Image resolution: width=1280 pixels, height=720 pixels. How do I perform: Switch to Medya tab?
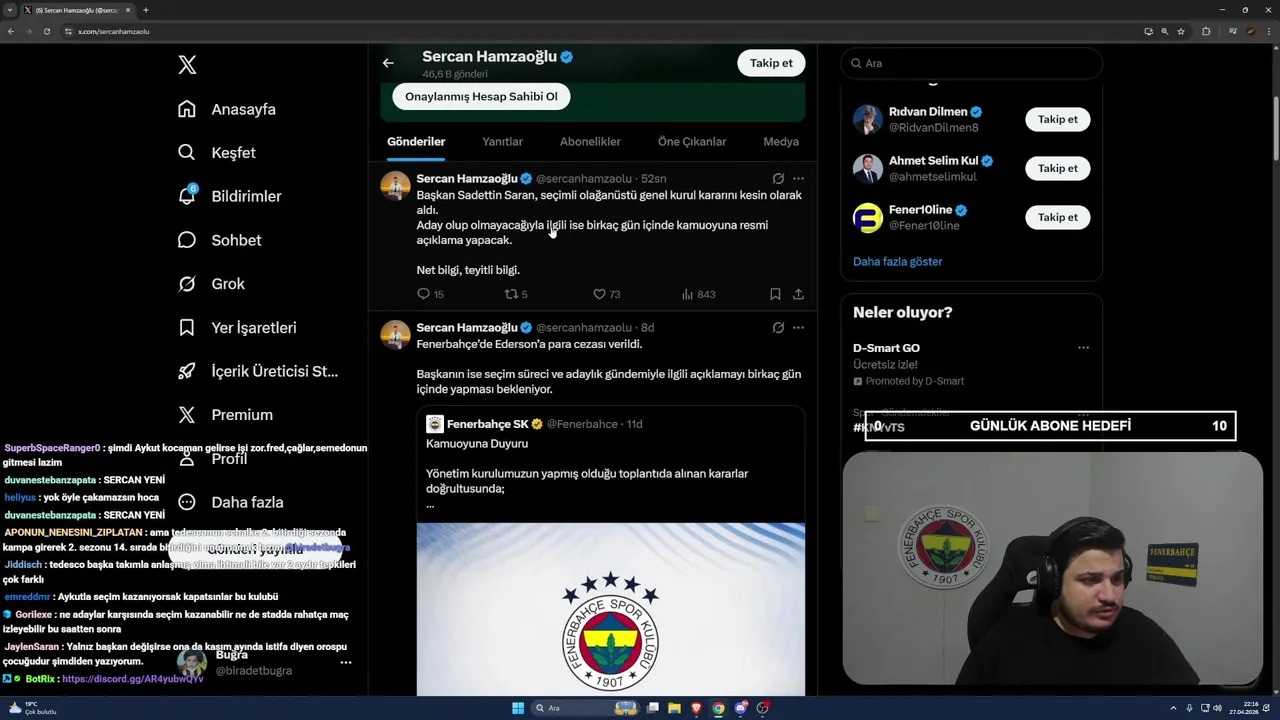coord(781,142)
